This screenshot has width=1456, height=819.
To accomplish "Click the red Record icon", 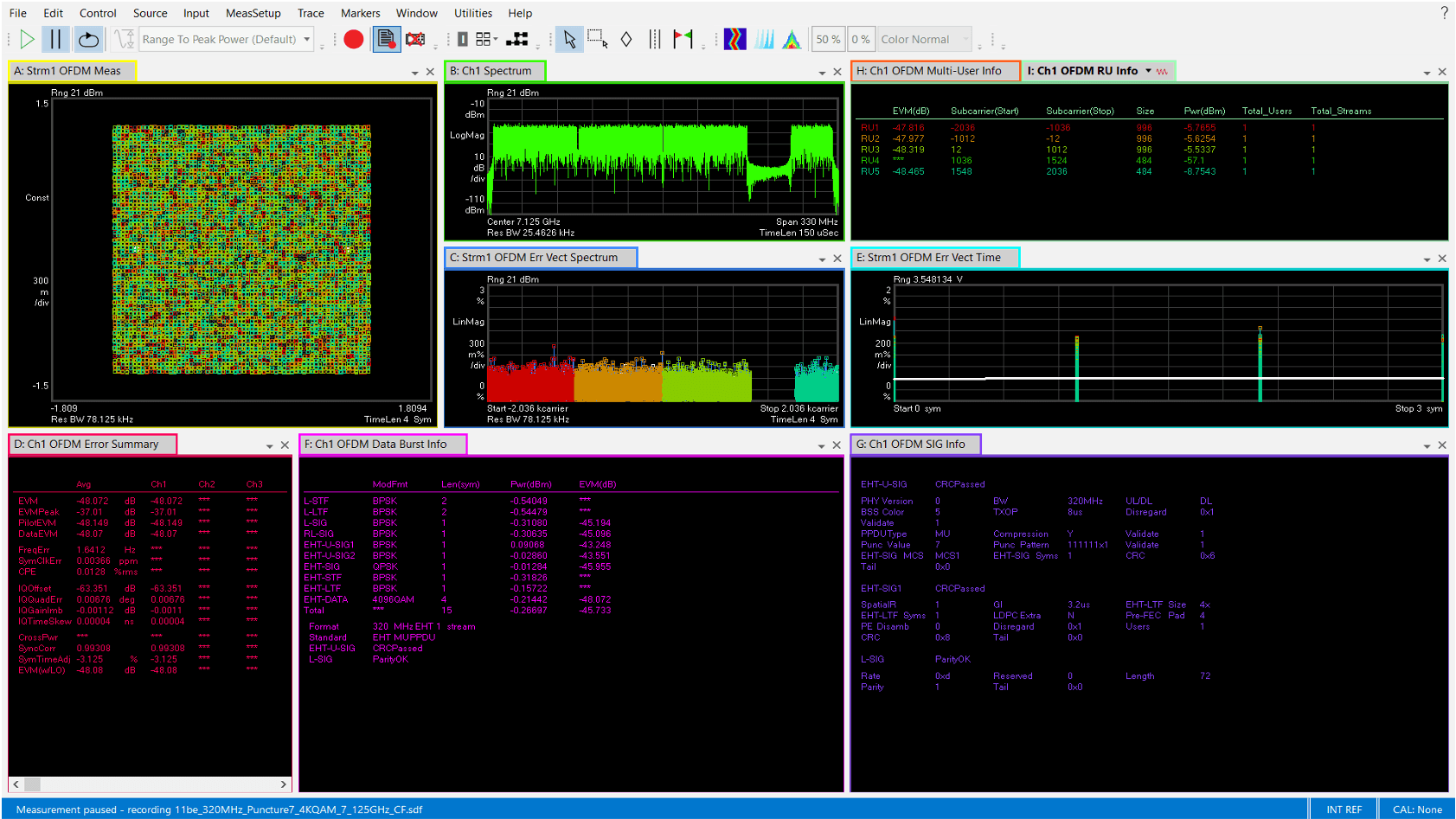I will click(x=353, y=39).
